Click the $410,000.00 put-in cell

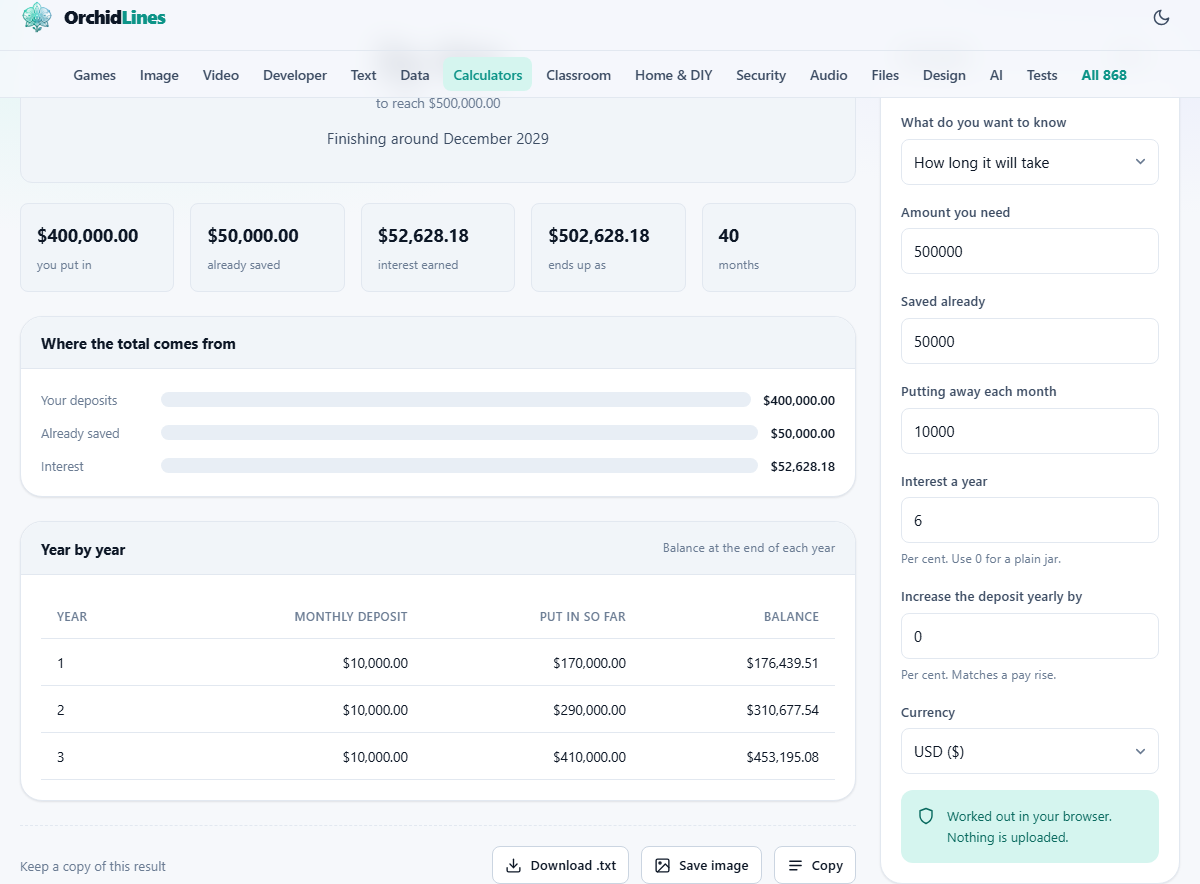[x=589, y=757]
